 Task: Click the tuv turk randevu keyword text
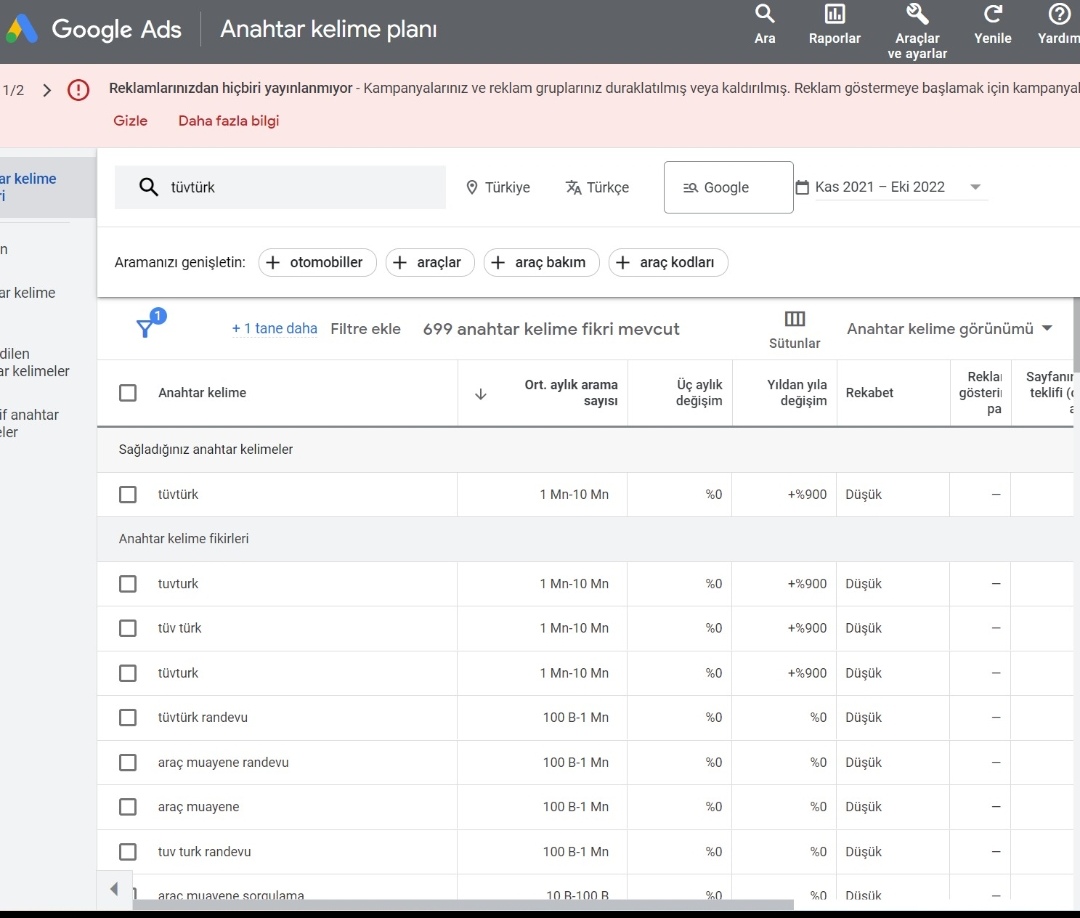click(205, 852)
